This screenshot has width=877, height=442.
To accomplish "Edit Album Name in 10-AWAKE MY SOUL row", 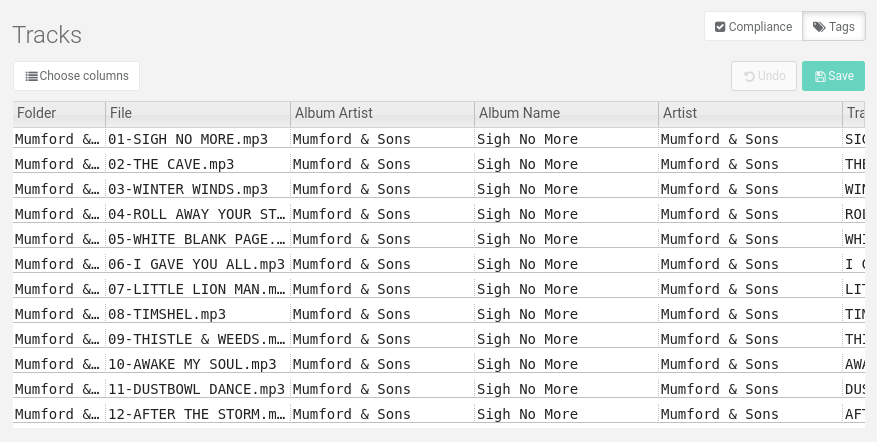I will coord(567,364).
